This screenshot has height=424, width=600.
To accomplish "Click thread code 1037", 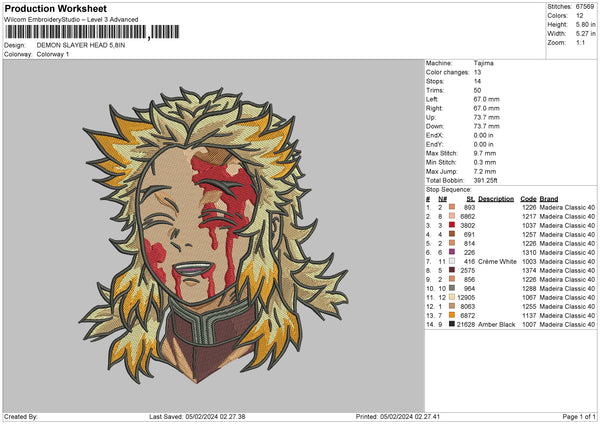I will click(x=529, y=226).
